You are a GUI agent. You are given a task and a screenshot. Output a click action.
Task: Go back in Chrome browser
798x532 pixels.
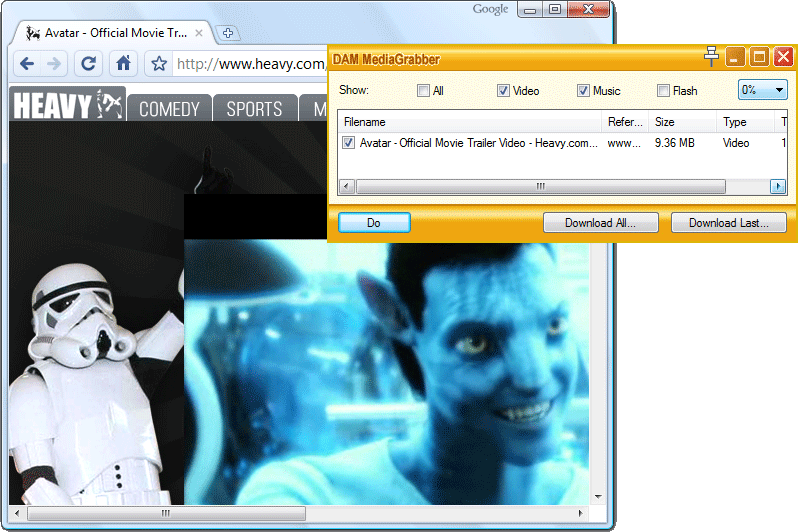(x=27, y=64)
